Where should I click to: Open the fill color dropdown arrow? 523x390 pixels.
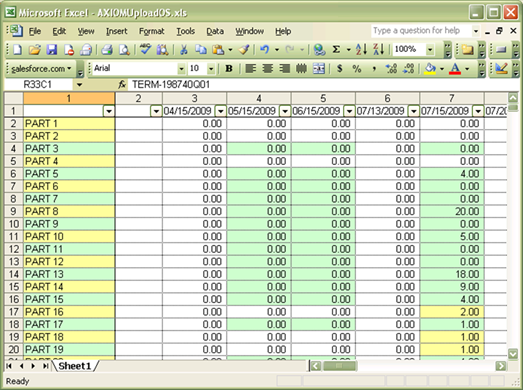(x=442, y=69)
